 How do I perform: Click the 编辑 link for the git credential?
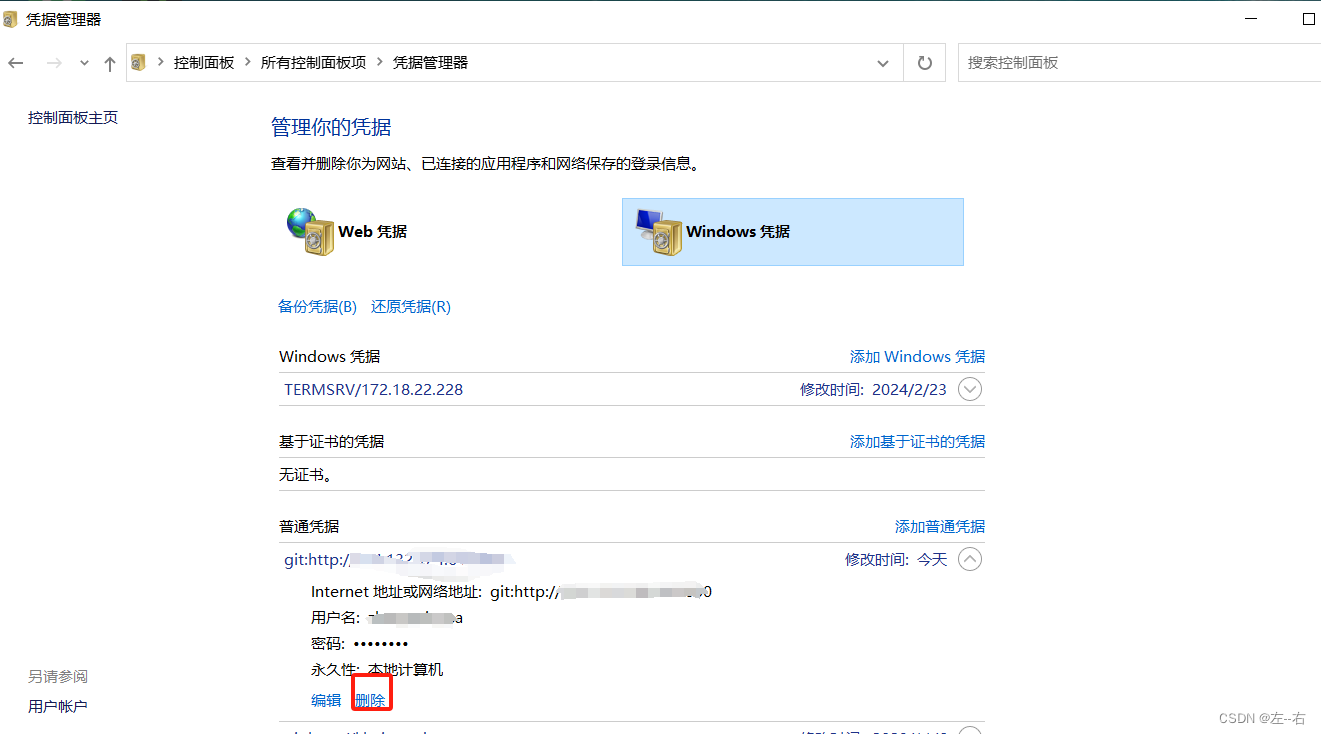pyautogui.click(x=325, y=700)
